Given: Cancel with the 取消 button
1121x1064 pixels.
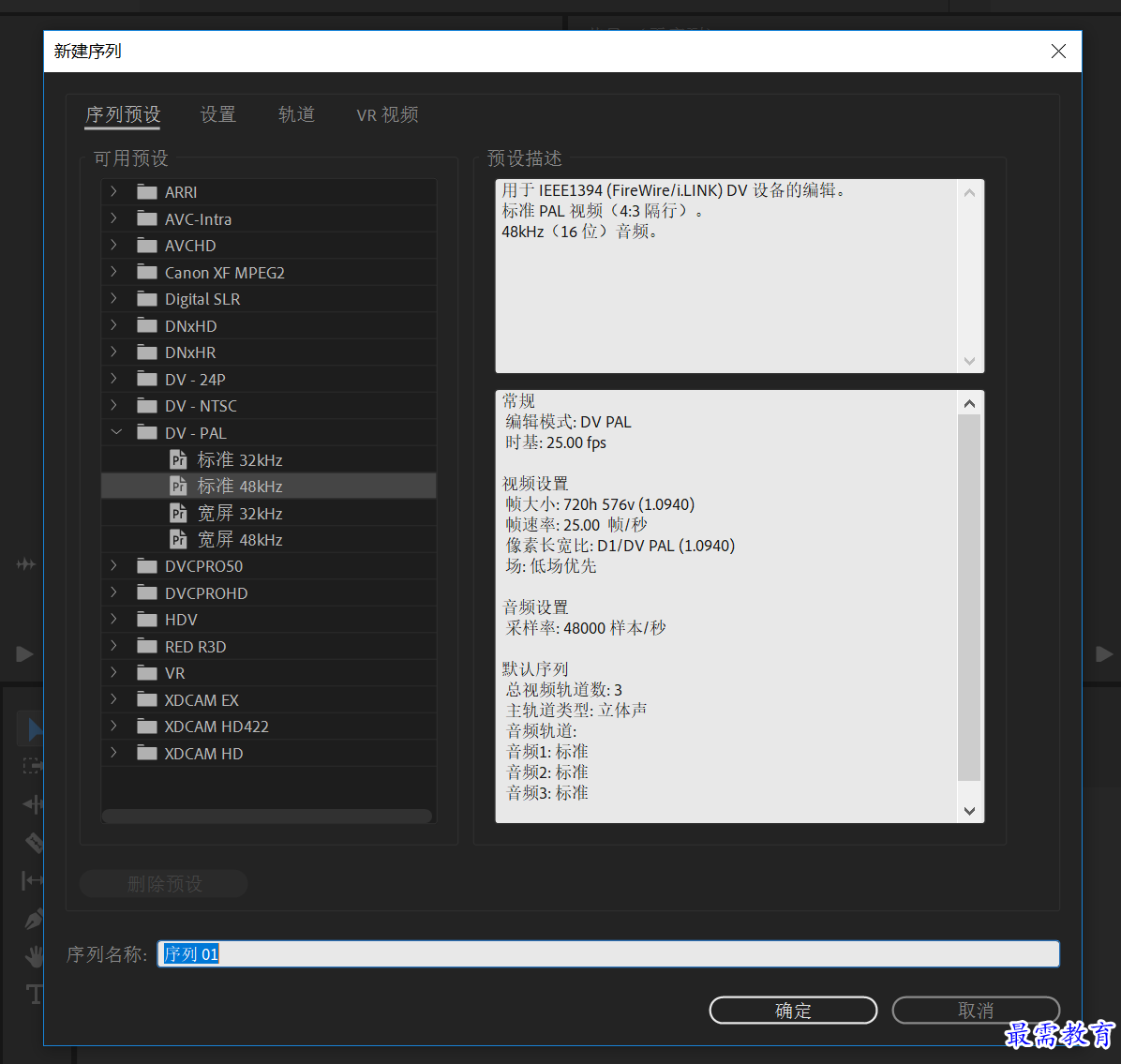Looking at the screenshot, I should 975,1010.
